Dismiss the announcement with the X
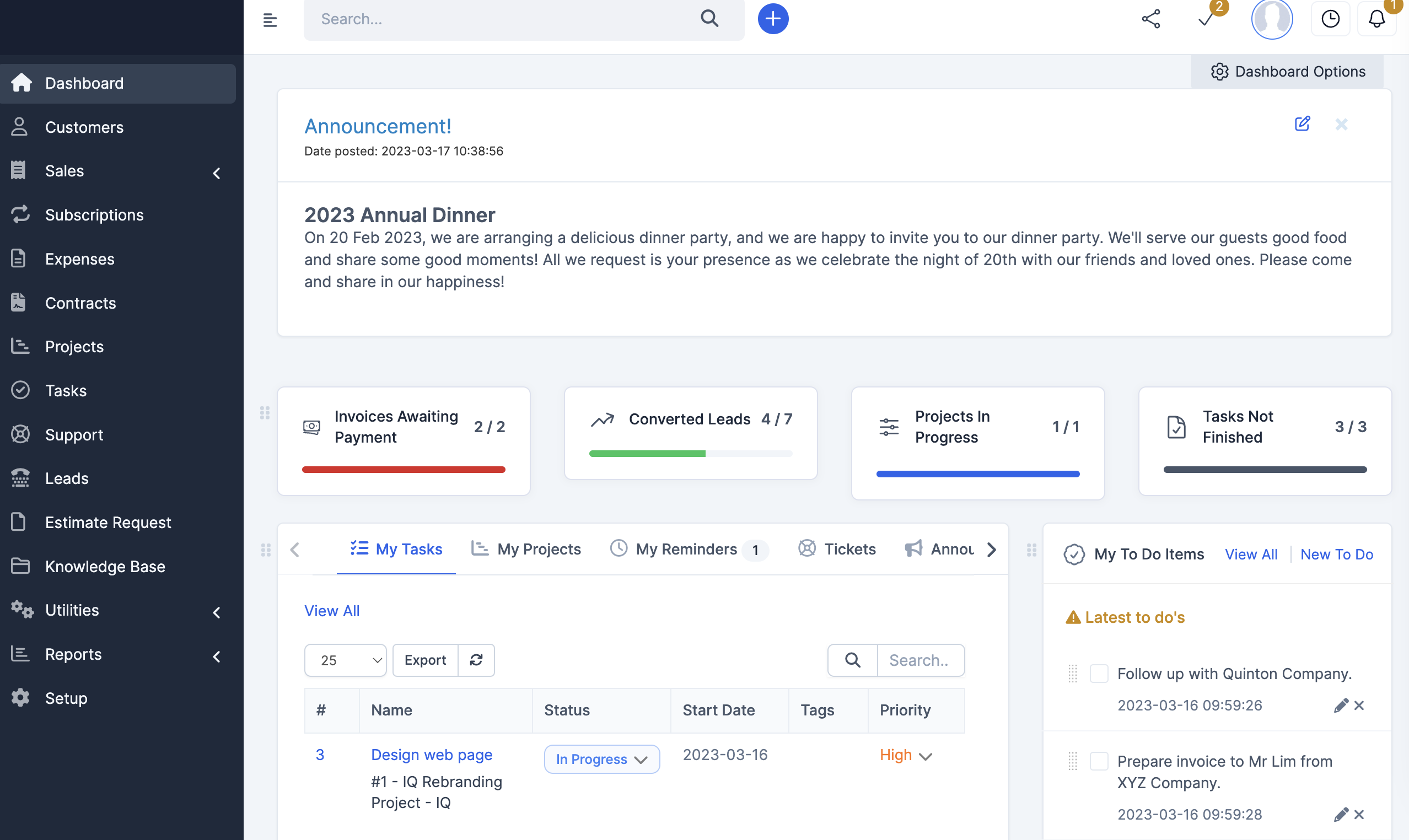The height and width of the screenshot is (840, 1409). point(1341,124)
